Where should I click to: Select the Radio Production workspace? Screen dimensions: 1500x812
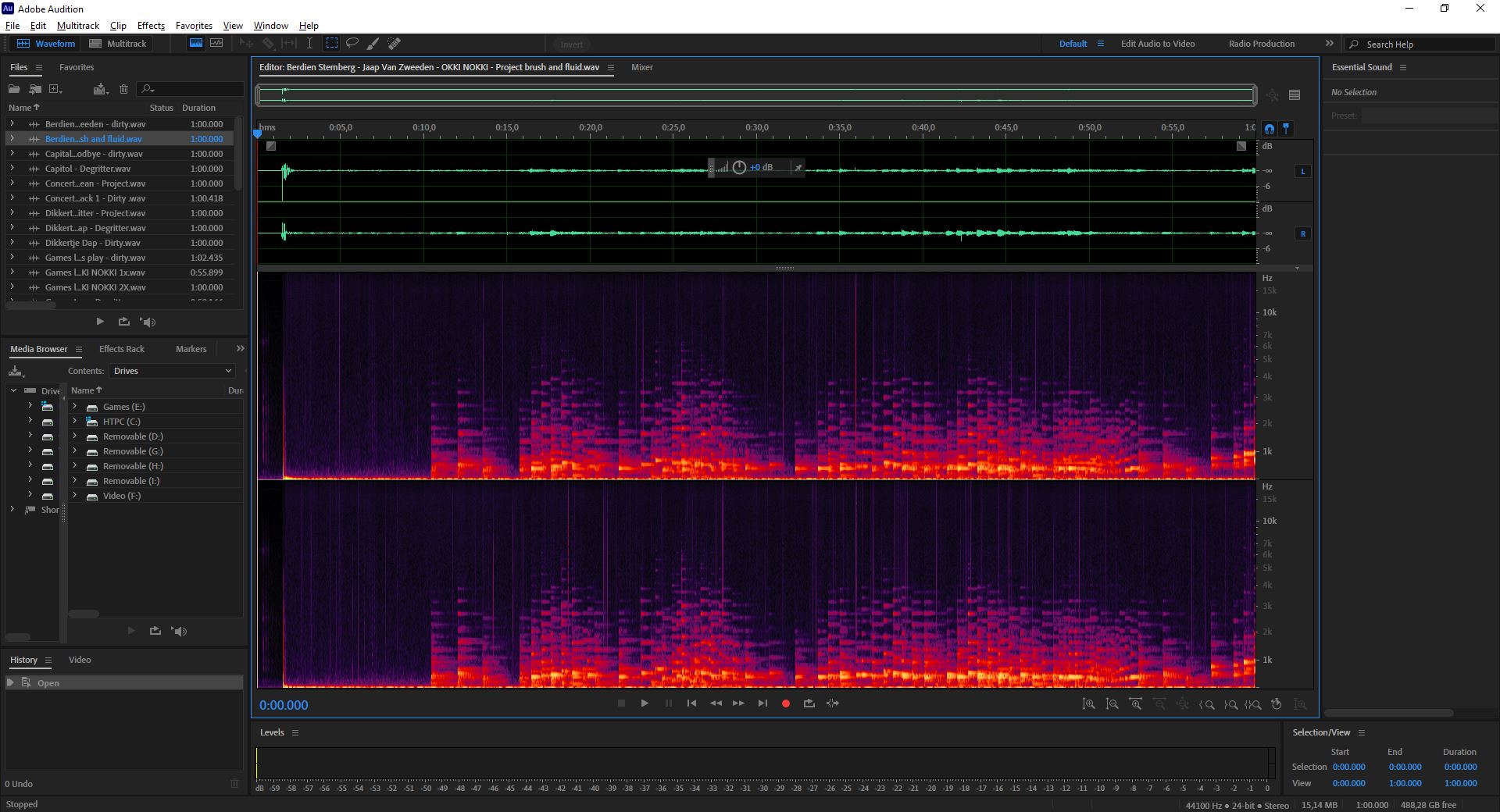(1261, 44)
